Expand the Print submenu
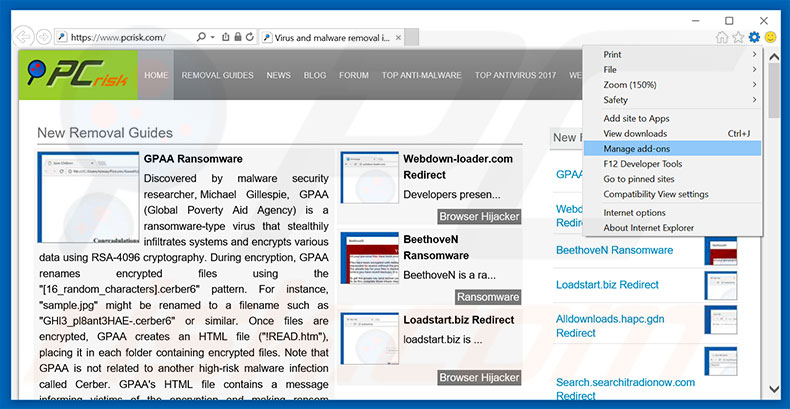Screen dimensions: 790x409 pyautogui.click(x=672, y=54)
